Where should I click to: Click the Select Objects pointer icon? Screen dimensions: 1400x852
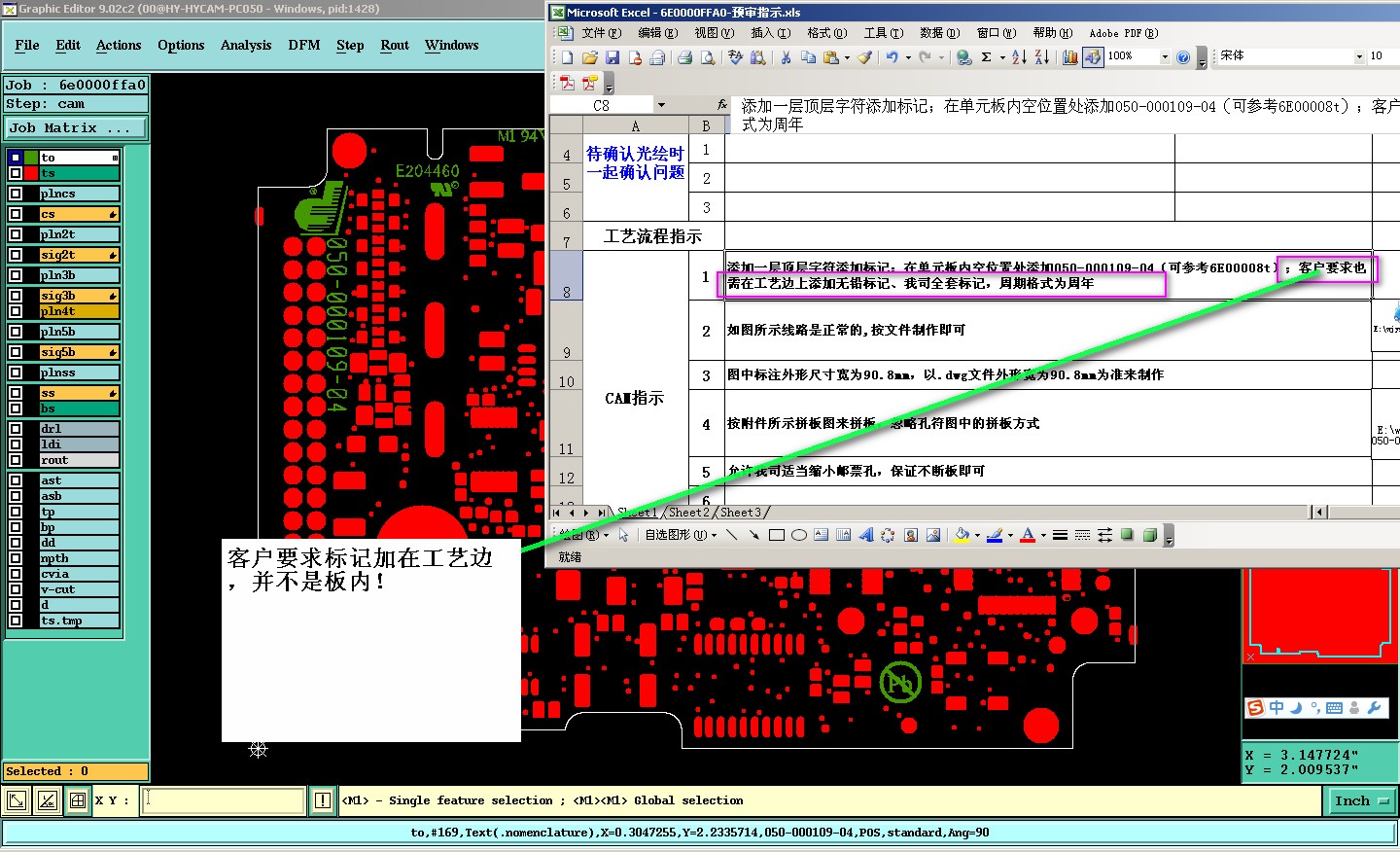coord(624,535)
